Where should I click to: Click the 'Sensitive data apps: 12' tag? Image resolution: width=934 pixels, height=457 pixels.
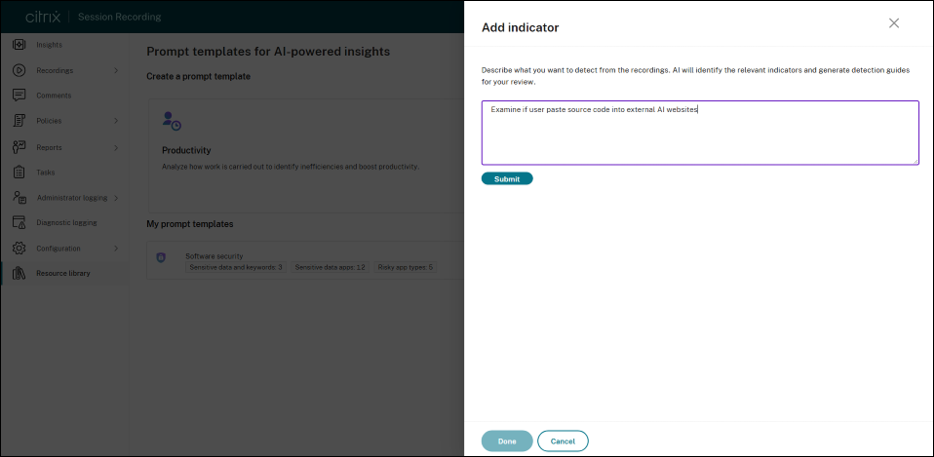click(x=331, y=268)
